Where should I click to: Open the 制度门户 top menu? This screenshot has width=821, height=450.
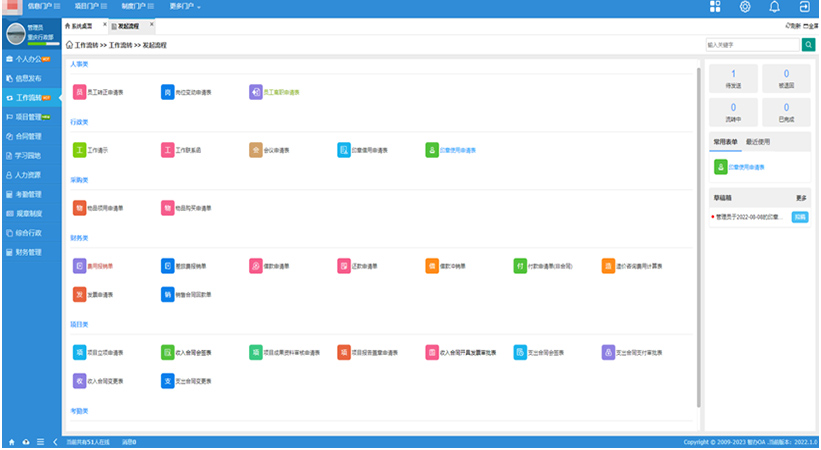click(138, 6)
